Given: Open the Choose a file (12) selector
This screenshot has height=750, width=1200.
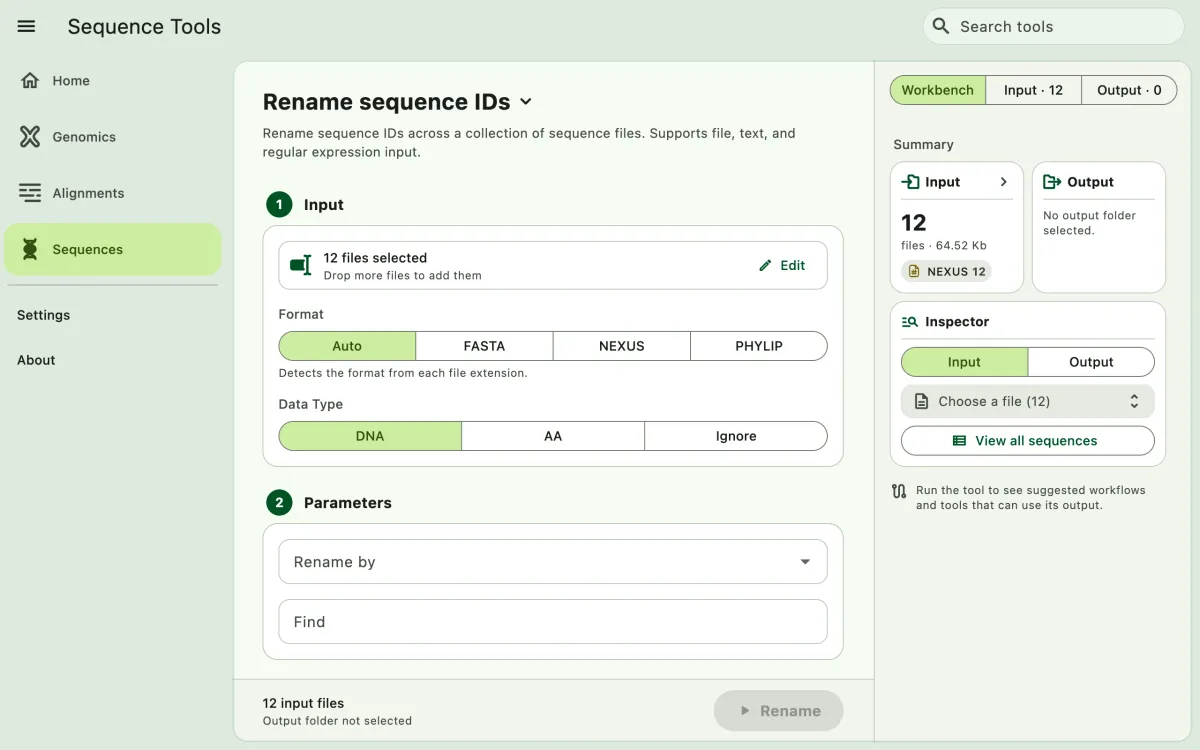Looking at the screenshot, I should 1028,401.
